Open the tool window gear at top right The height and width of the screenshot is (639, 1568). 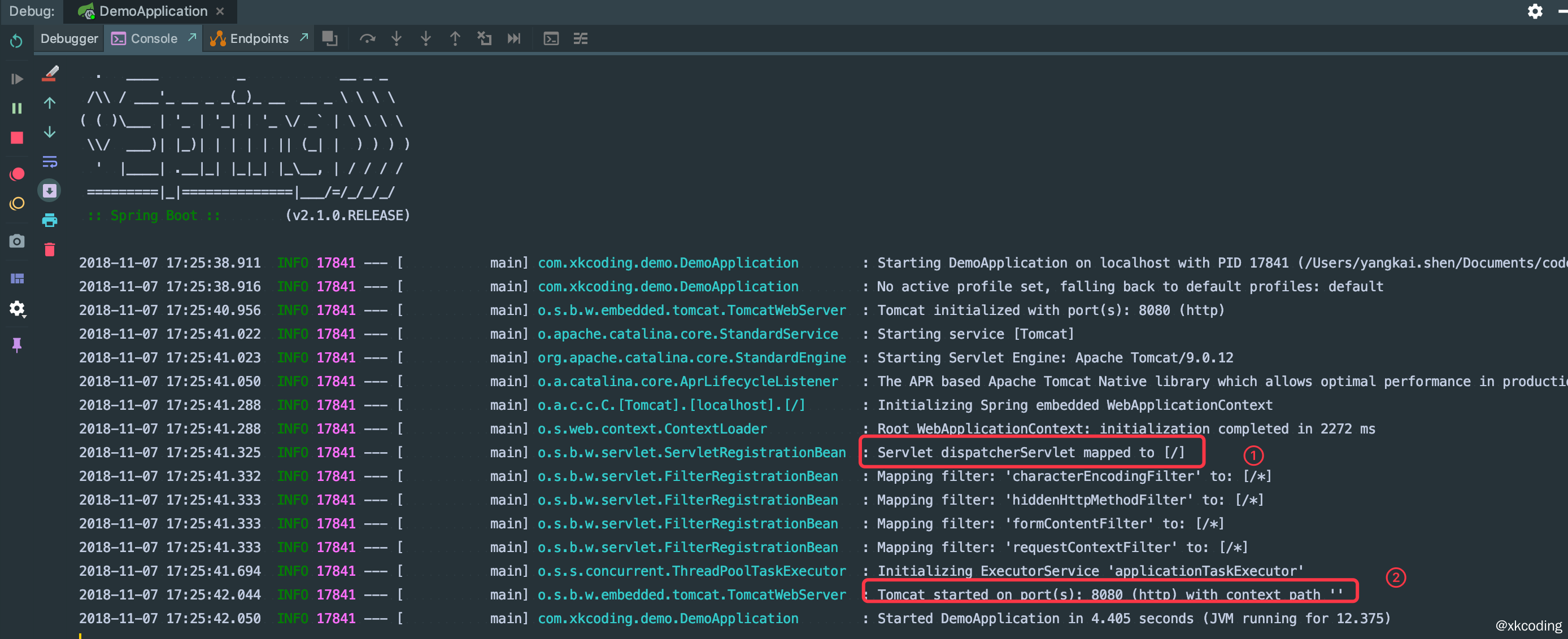click(1535, 11)
